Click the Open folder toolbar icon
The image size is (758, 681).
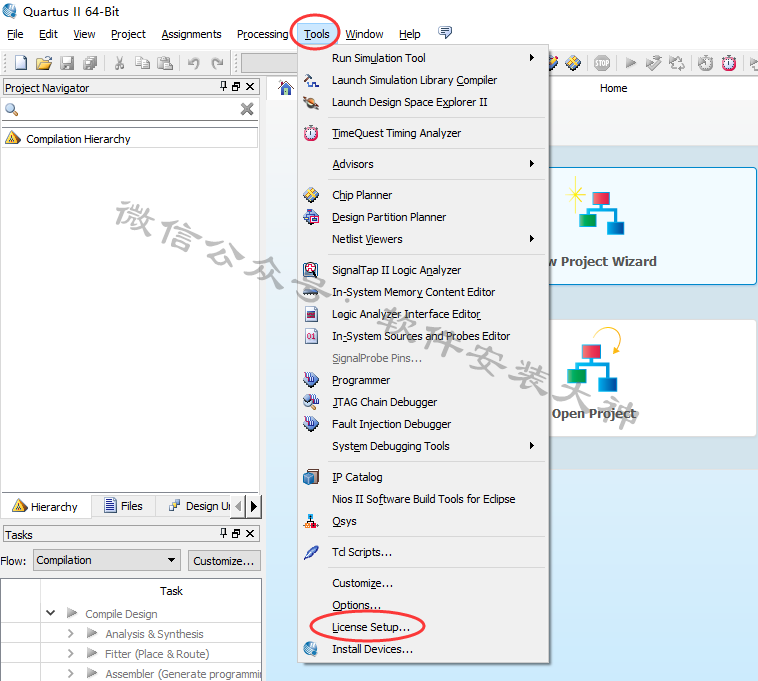pyautogui.click(x=44, y=63)
